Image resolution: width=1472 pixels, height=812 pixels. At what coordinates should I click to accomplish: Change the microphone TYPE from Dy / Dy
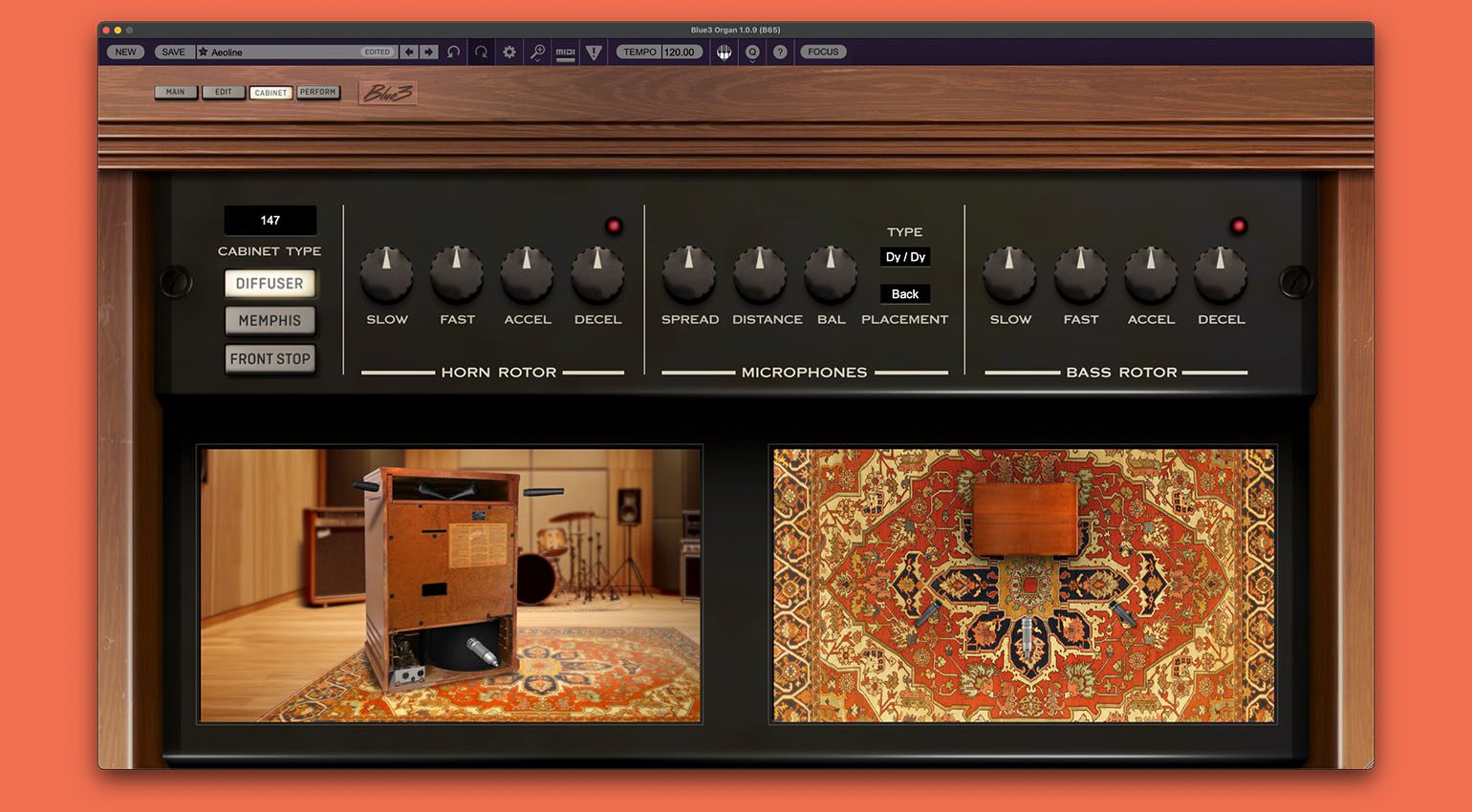coord(904,256)
